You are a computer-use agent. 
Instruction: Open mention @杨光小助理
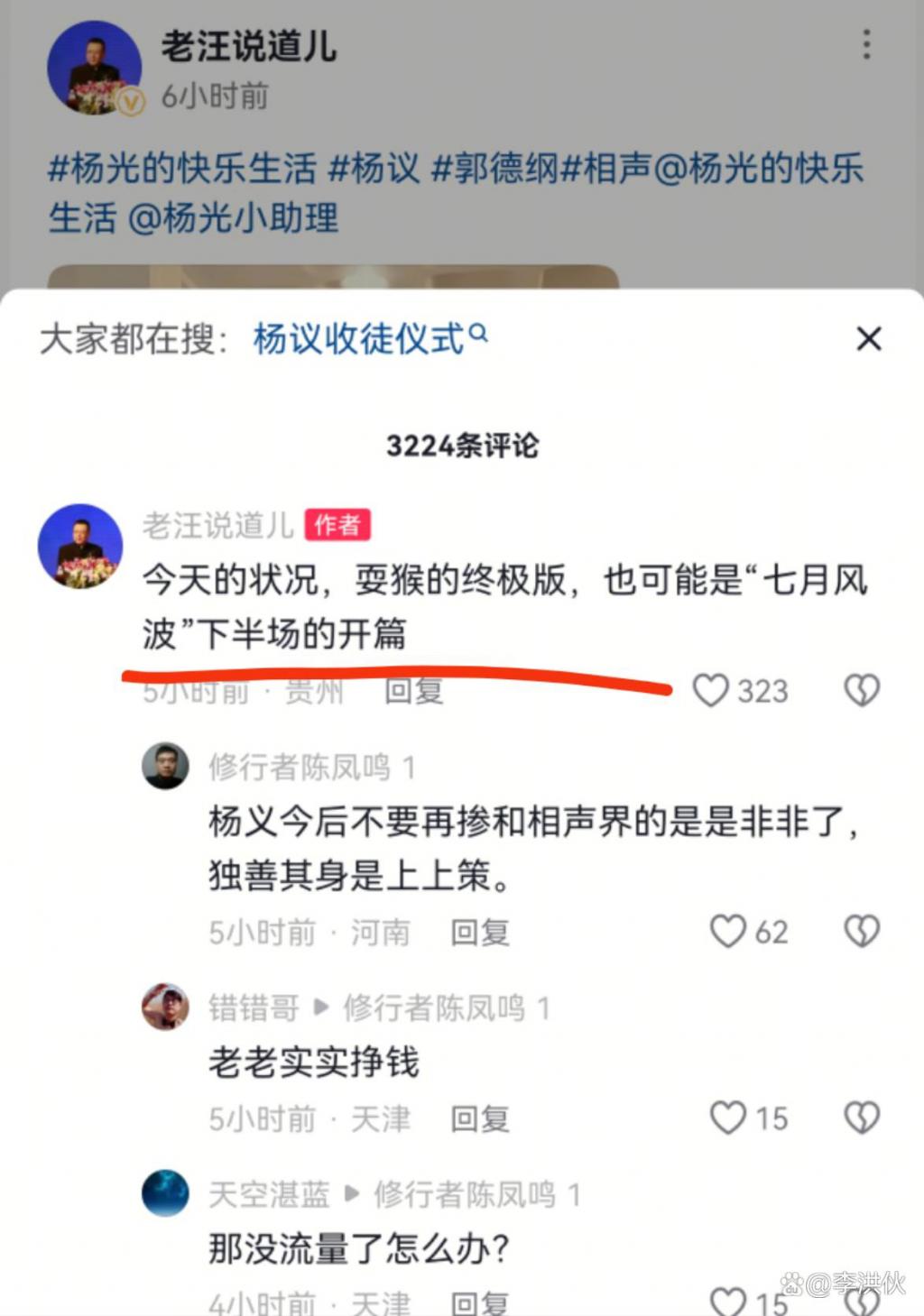(234, 218)
